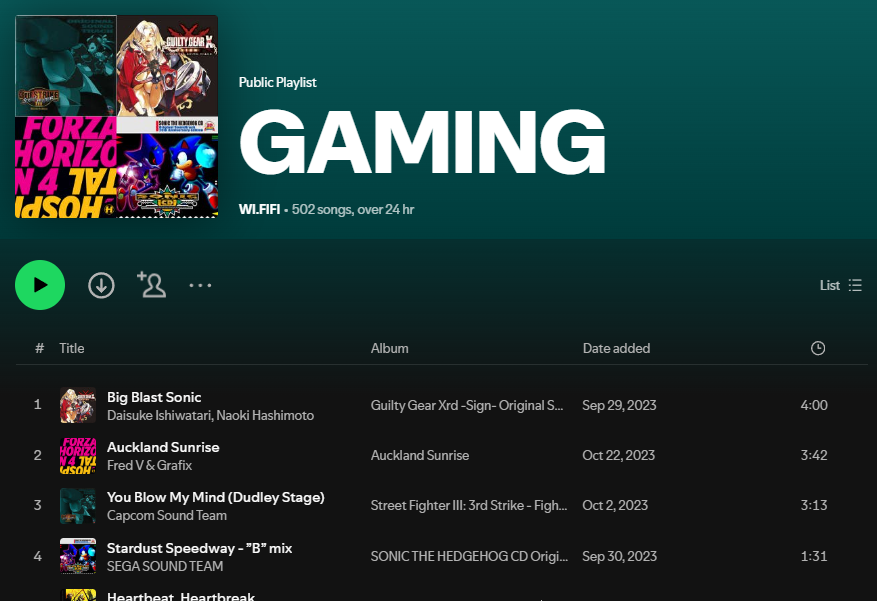Image resolution: width=877 pixels, height=601 pixels.
Task: Click the Sep 29, 2023 date cell
Action: tap(619, 405)
